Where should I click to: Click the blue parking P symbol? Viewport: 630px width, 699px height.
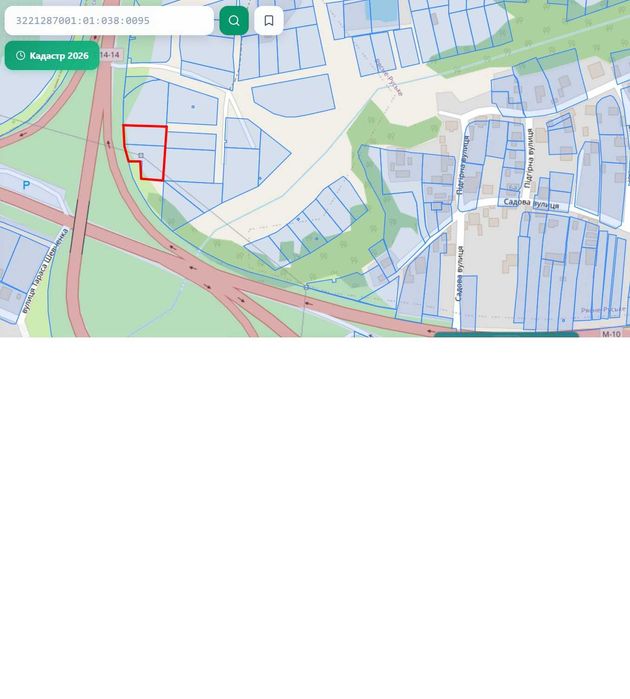pyautogui.click(x=26, y=185)
